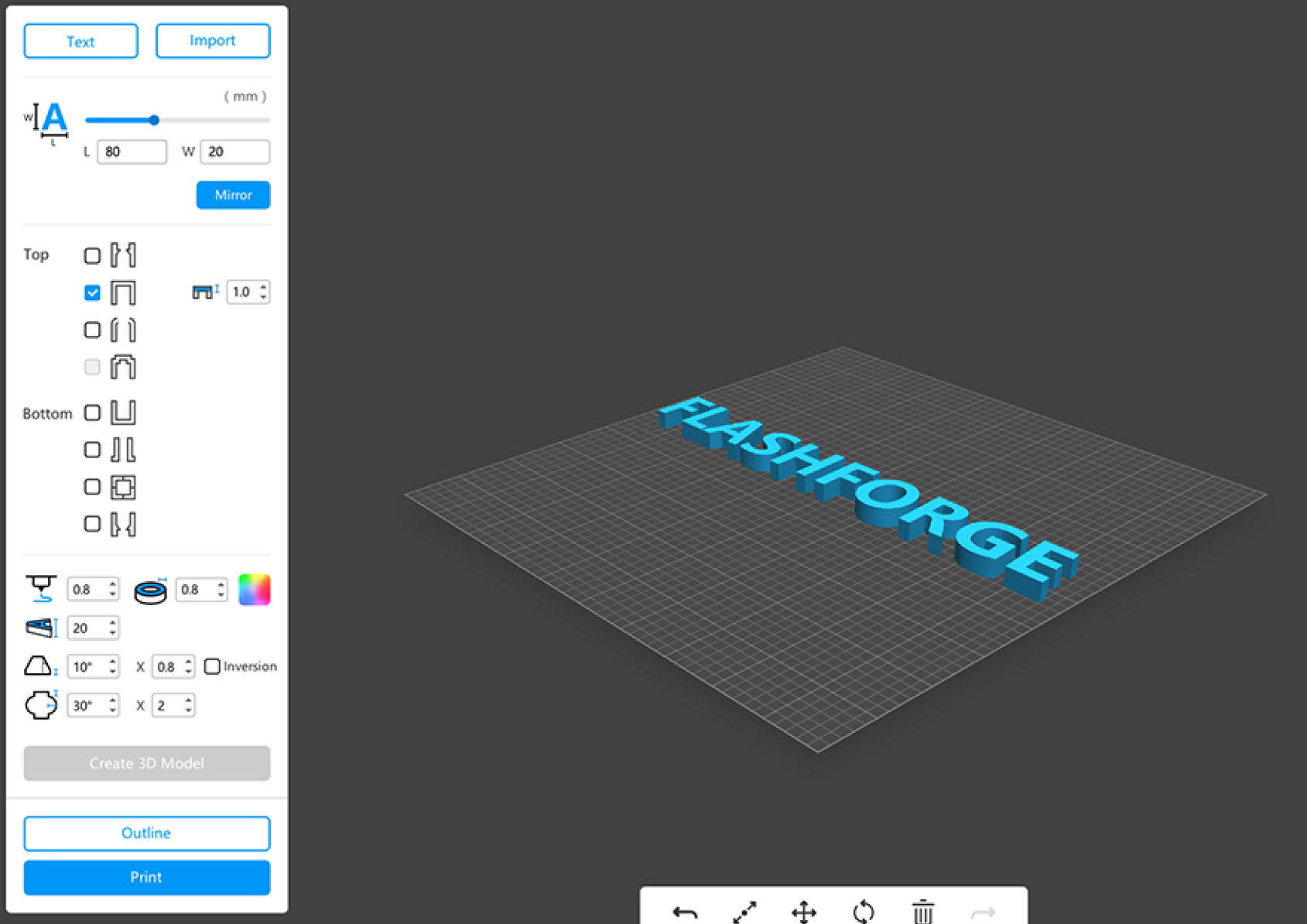Check the first Bottom style checkbox
Screen dimensions: 1307x924
[92, 412]
